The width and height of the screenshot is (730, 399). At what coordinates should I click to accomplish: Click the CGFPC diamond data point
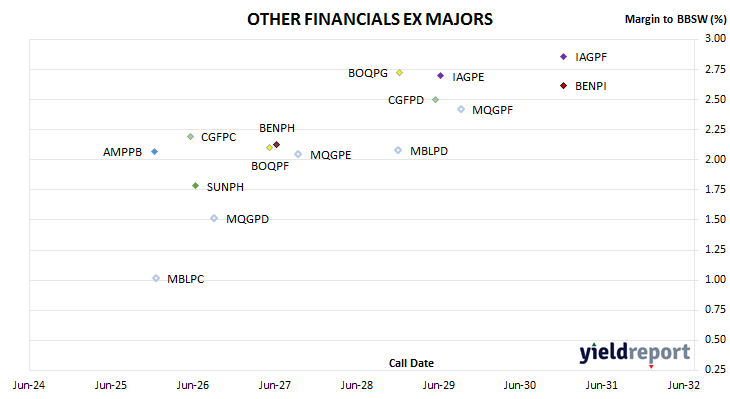(x=190, y=137)
